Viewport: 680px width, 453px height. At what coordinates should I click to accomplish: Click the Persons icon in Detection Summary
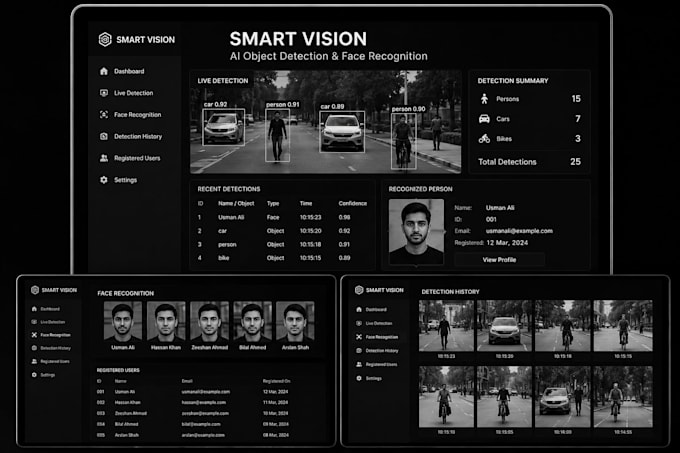tap(484, 99)
